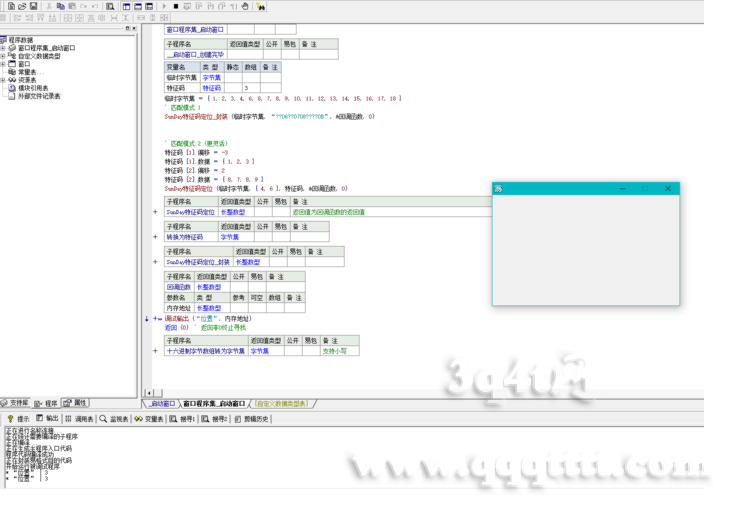The image size is (734, 519).
Task: Expand the 资源表 tree node
Action: (3, 80)
